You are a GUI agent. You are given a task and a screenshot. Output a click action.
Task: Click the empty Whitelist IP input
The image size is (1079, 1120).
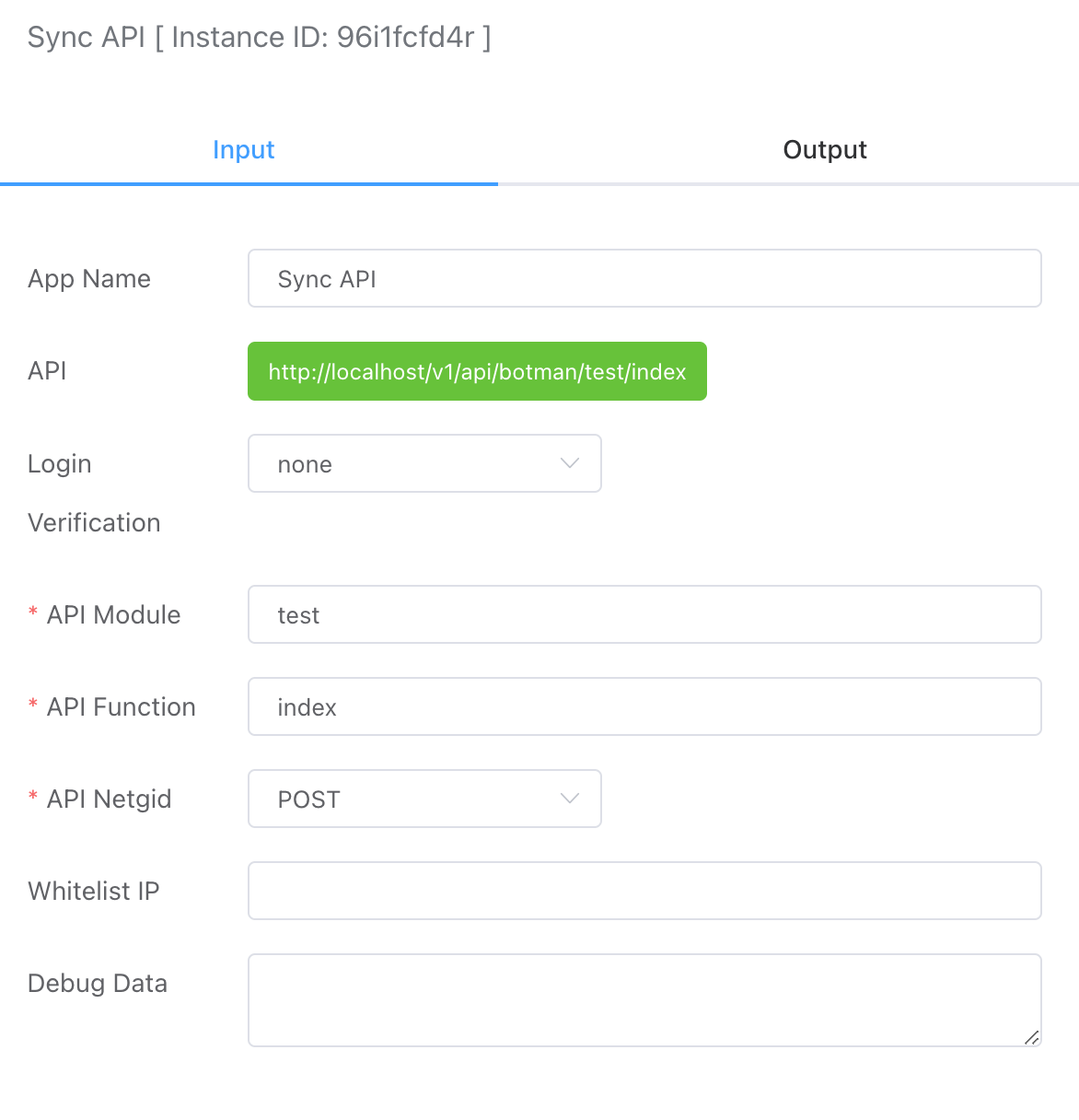coord(644,892)
